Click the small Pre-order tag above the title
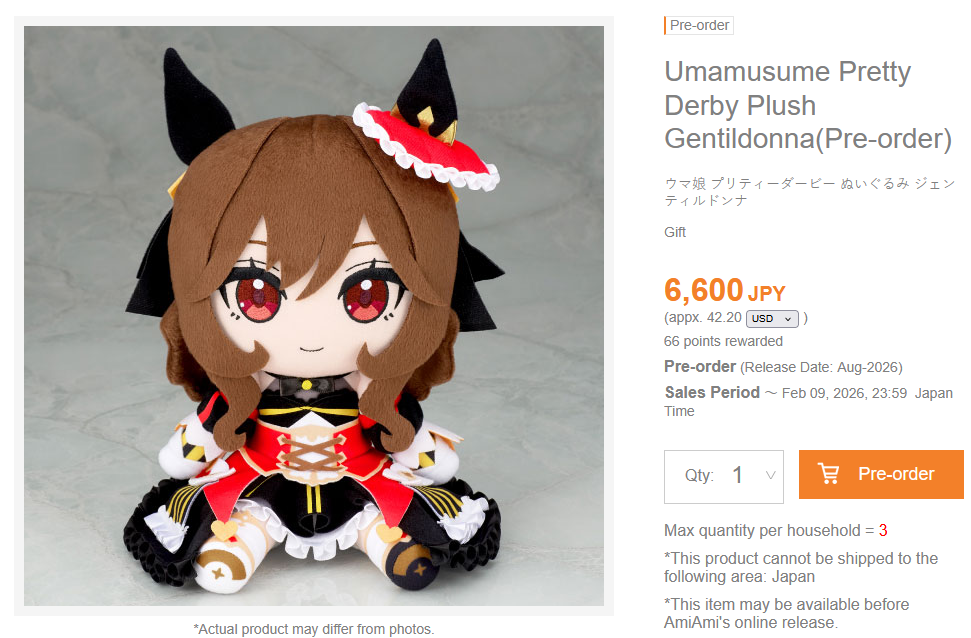The width and height of the screenshot is (971, 638). (699, 25)
